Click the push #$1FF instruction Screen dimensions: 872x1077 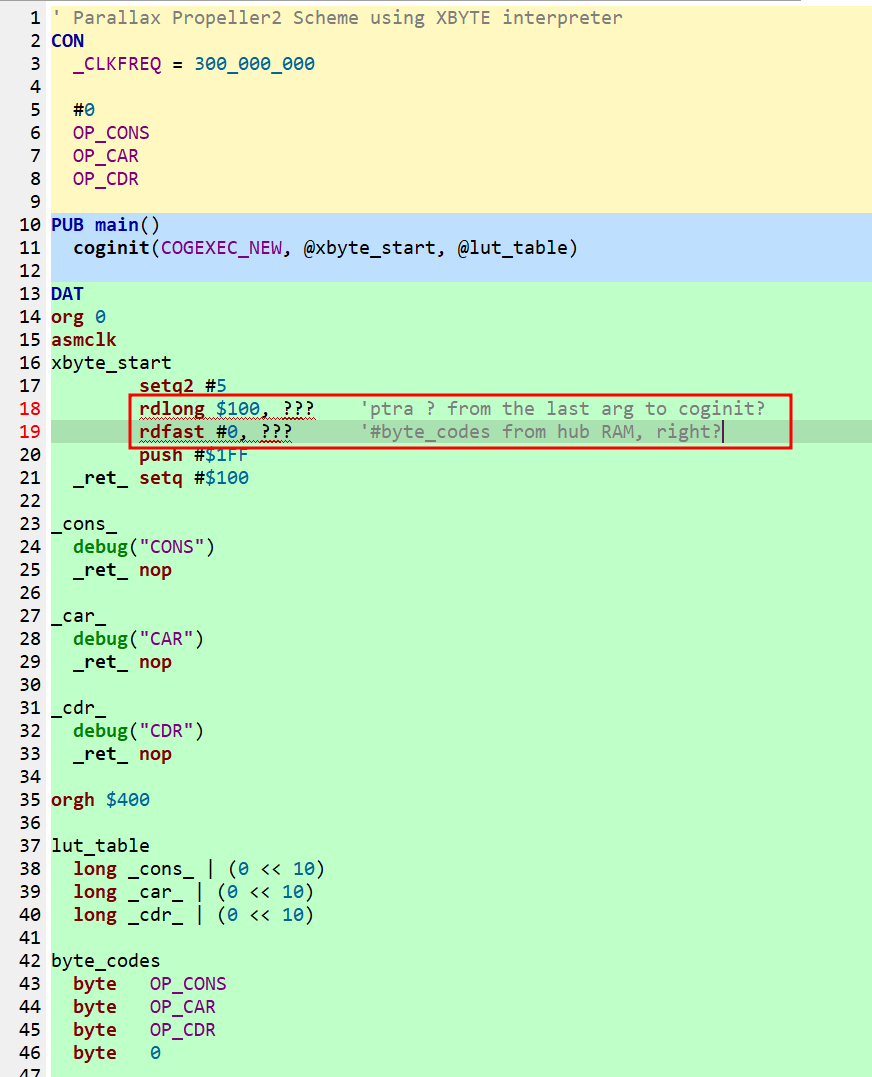(x=194, y=455)
